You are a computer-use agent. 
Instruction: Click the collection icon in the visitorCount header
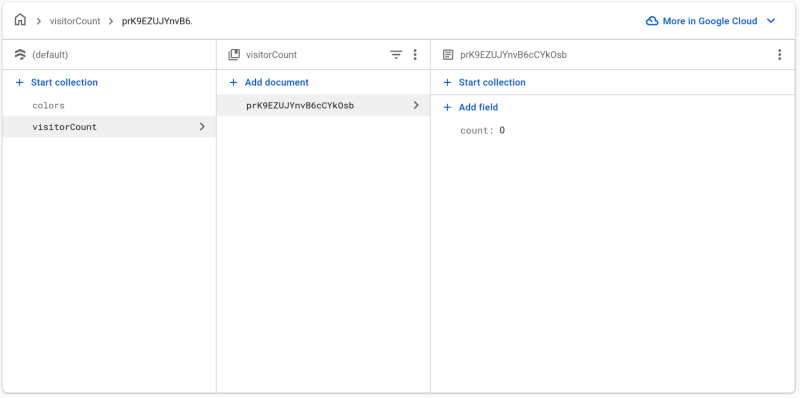point(234,55)
